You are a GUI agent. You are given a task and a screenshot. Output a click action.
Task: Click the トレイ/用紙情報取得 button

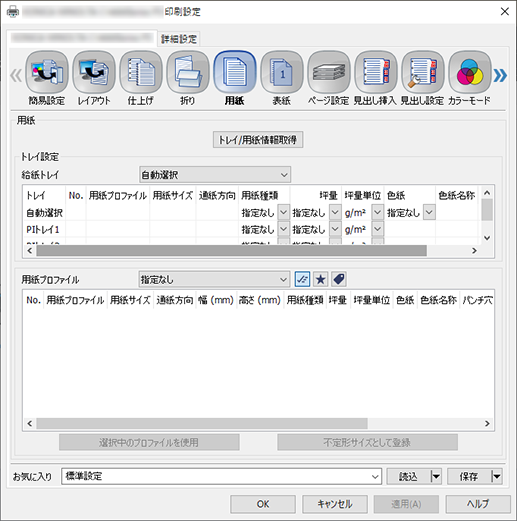tap(258, 140)
